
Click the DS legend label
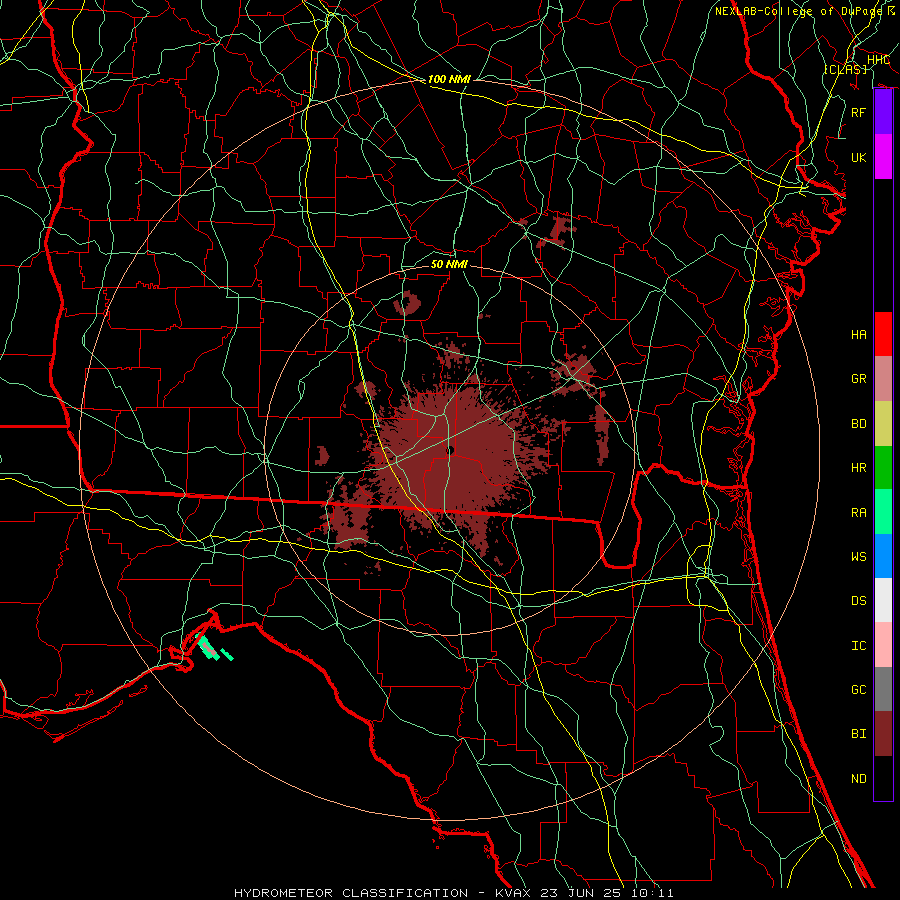coord(859,601)
